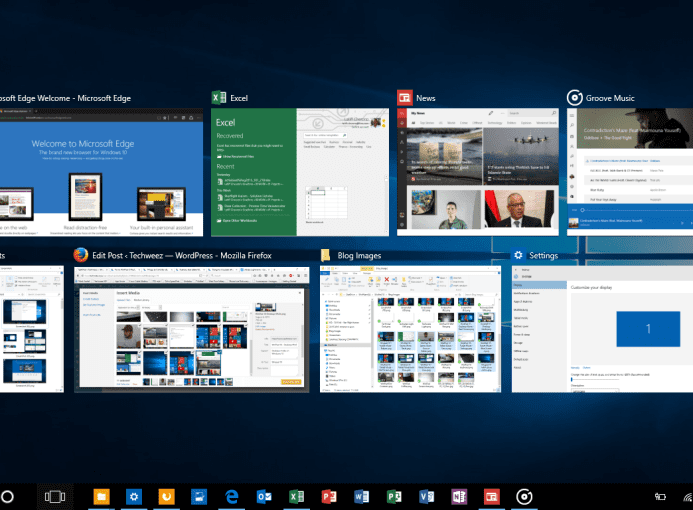Switch to Excel window preview
Viewport: 693px width, 510px height.
click(x=300, y=172)
